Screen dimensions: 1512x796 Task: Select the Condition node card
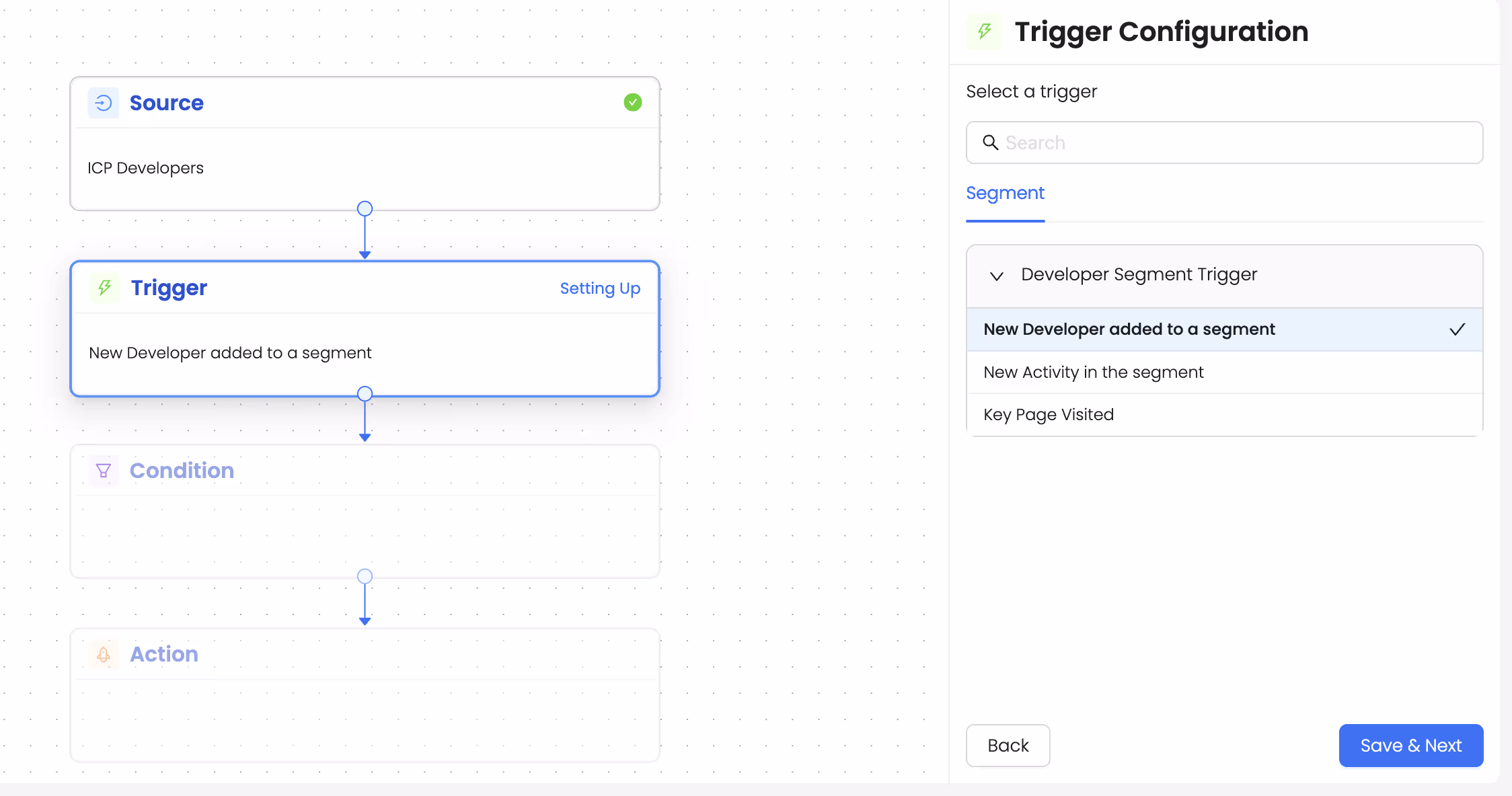coord(365,511)
